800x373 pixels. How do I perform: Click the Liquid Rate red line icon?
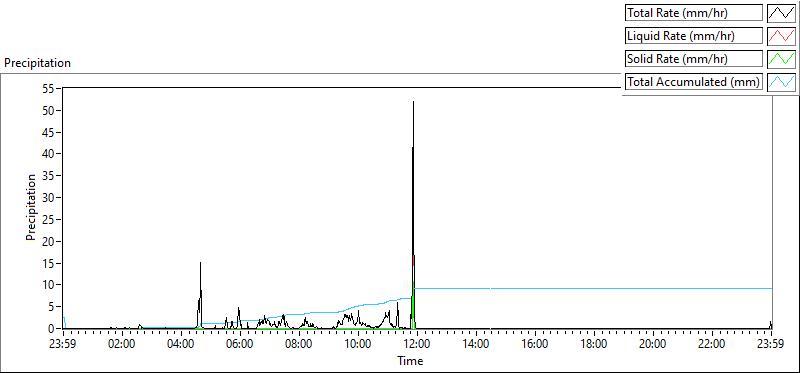[782, 36]
